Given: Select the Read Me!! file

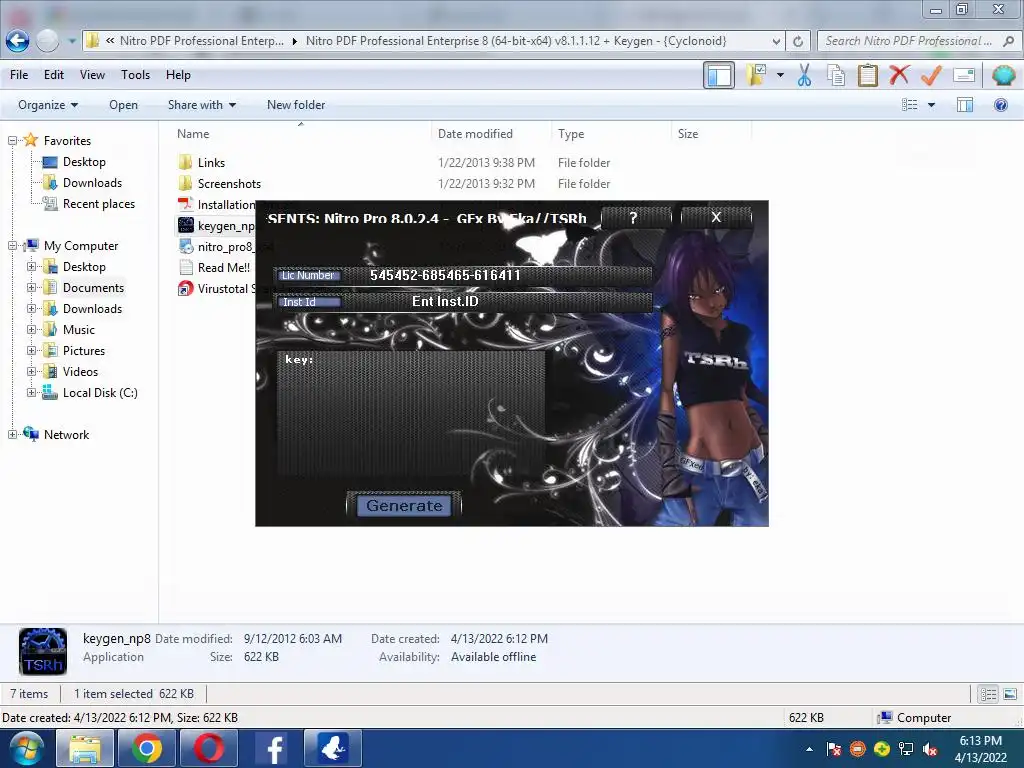Looking at the screenshot, I should (x=223, y=267).
